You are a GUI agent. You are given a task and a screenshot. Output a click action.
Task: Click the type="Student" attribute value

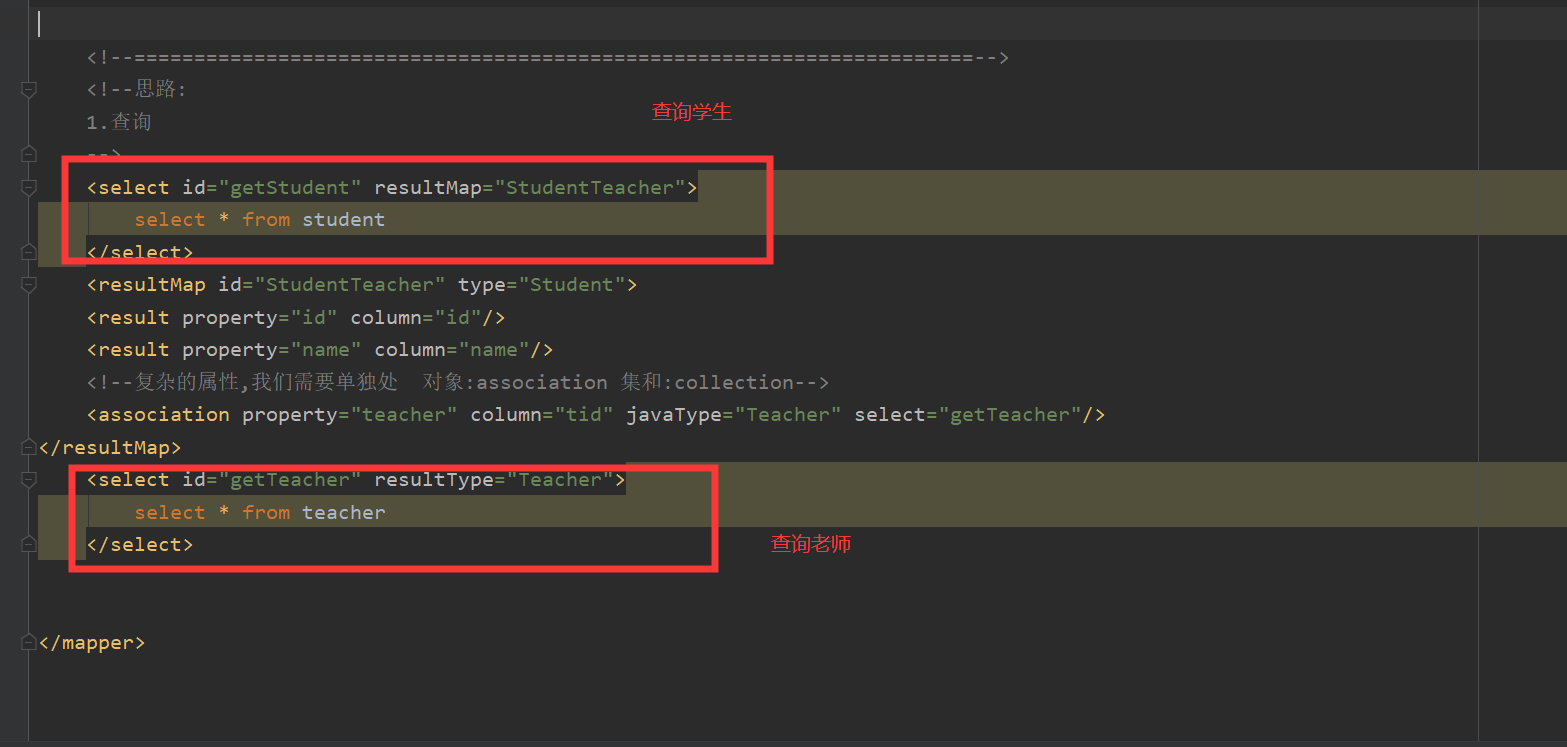click(572, 285)
